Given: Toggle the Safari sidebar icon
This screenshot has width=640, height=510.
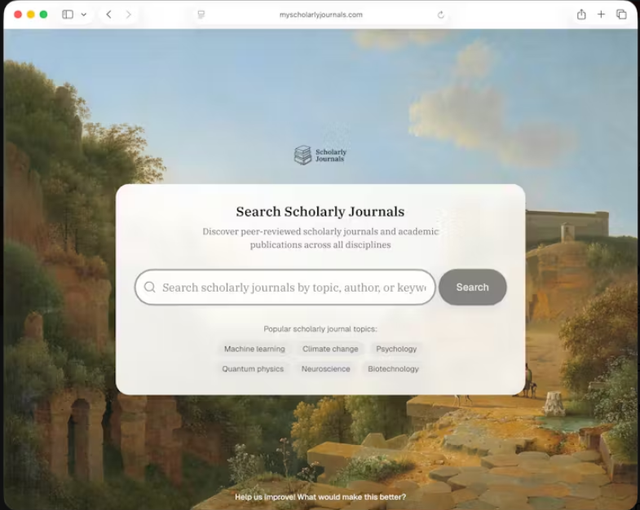Looking at the screenshot, I should click(68, 15).
